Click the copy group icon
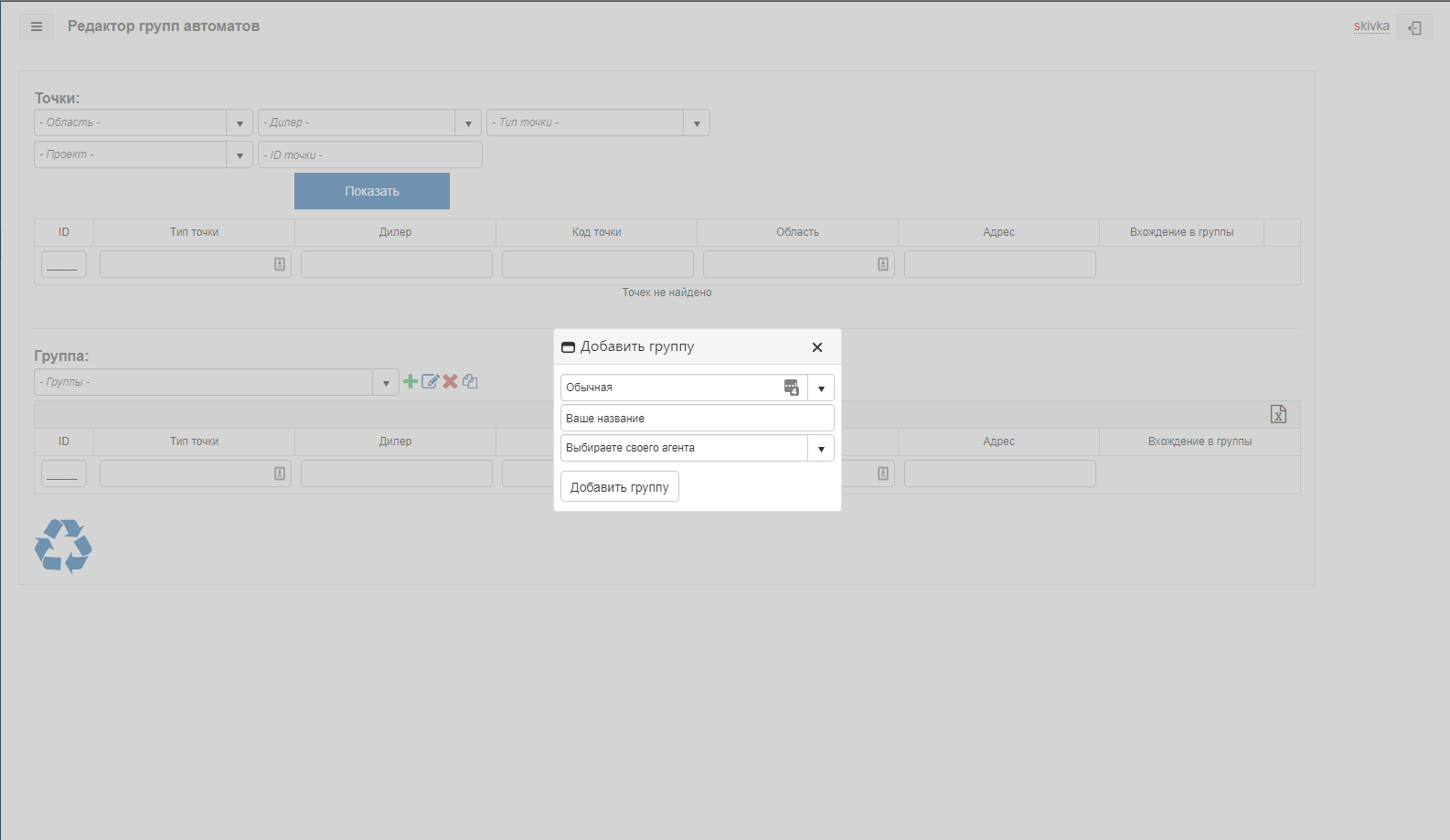This screenshot has height=840, width=1450. 470,381
